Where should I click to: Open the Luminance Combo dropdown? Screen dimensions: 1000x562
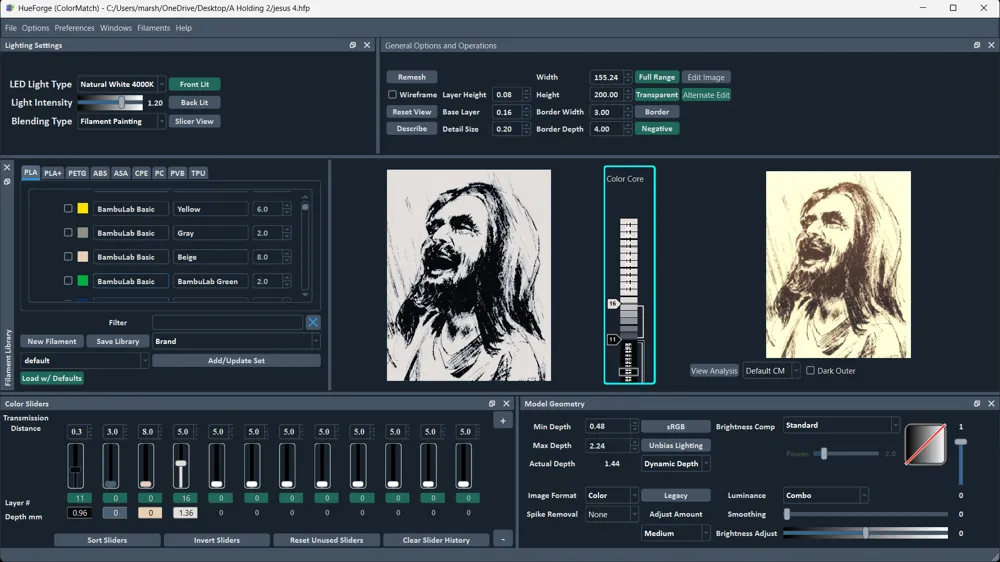[825, 495]
